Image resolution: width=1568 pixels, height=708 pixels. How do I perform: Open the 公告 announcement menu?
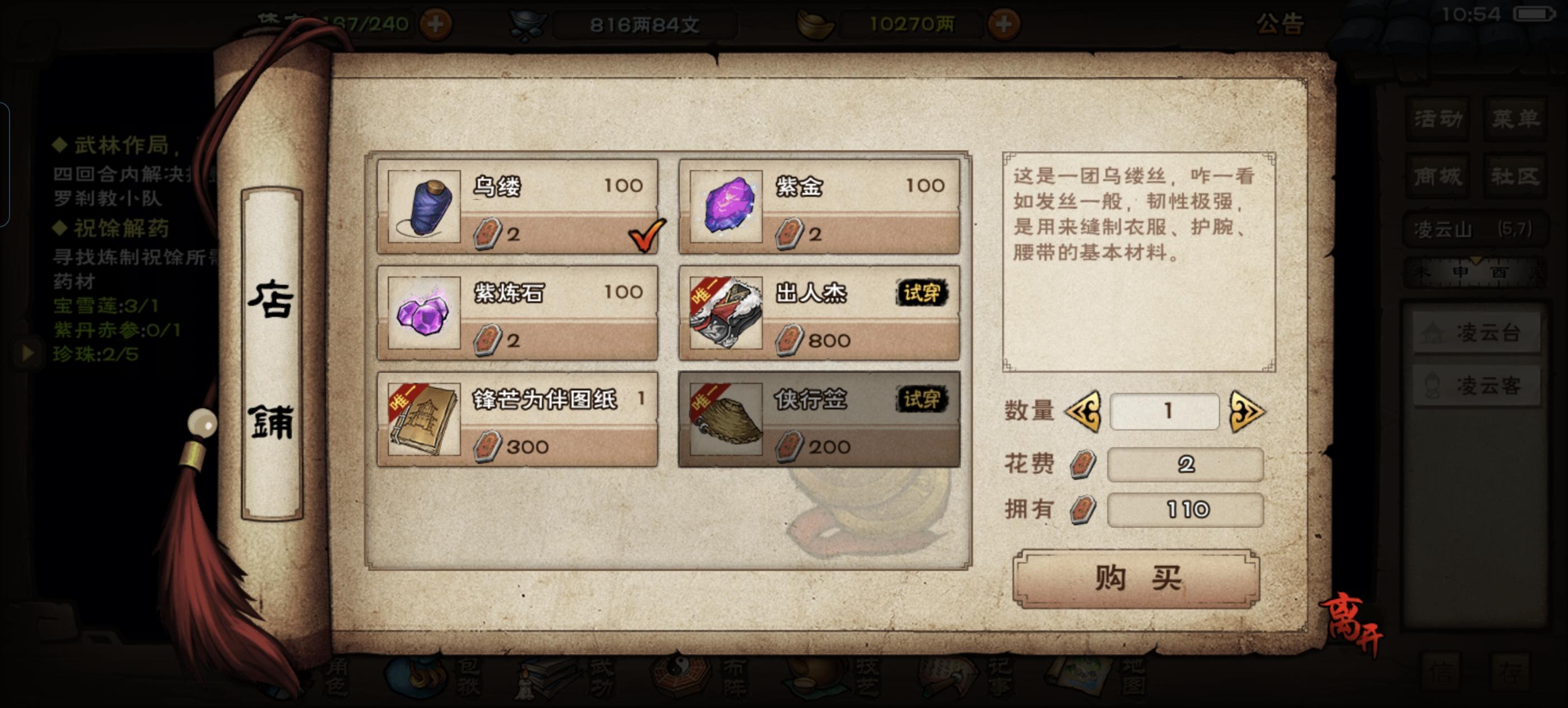pos(1280,24)
